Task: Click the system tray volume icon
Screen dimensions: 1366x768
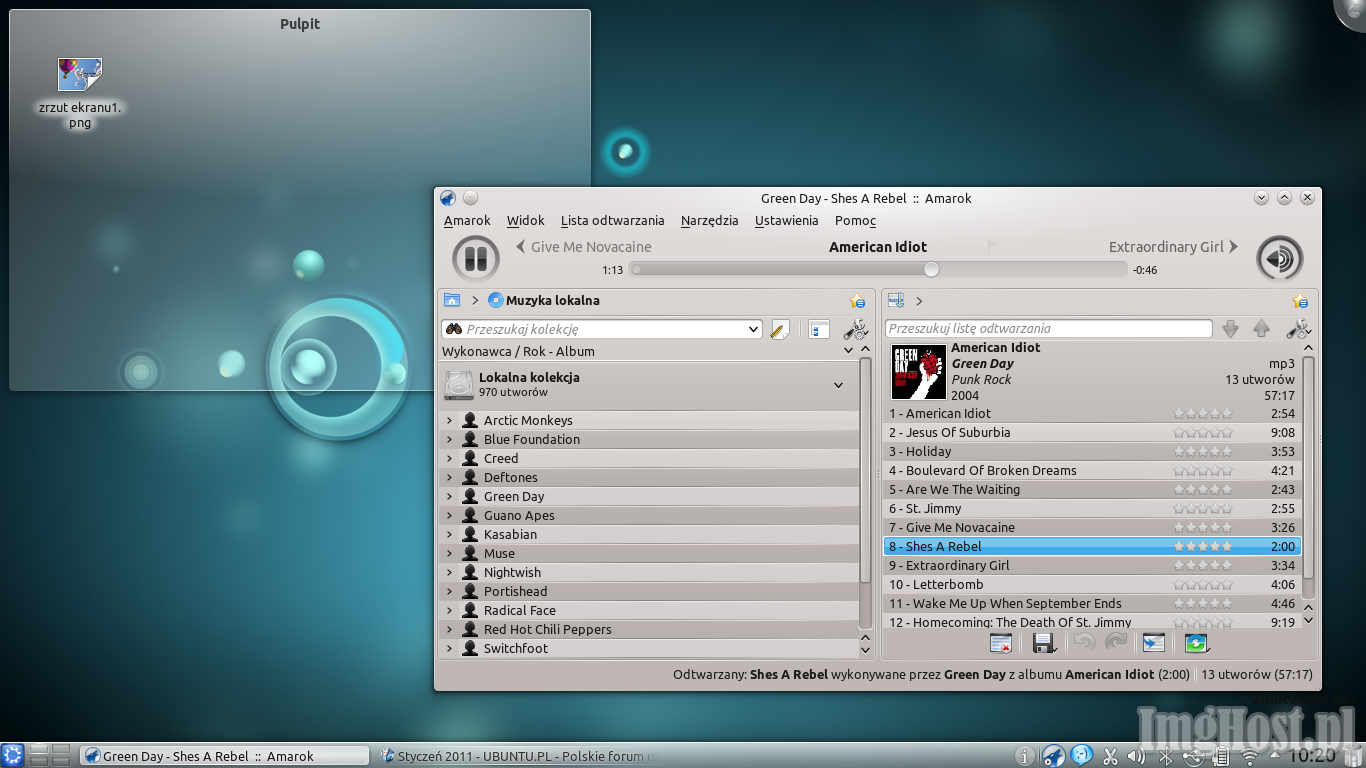Action: pyautogui.click(x=1137, y=756)
